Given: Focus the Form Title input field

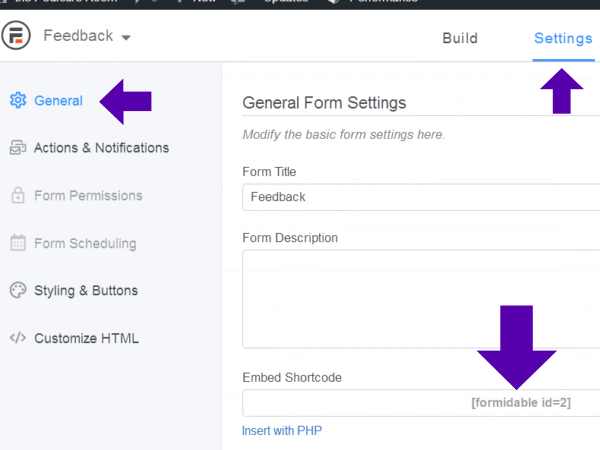Looking at the screenshot, I should pos(420,197).
